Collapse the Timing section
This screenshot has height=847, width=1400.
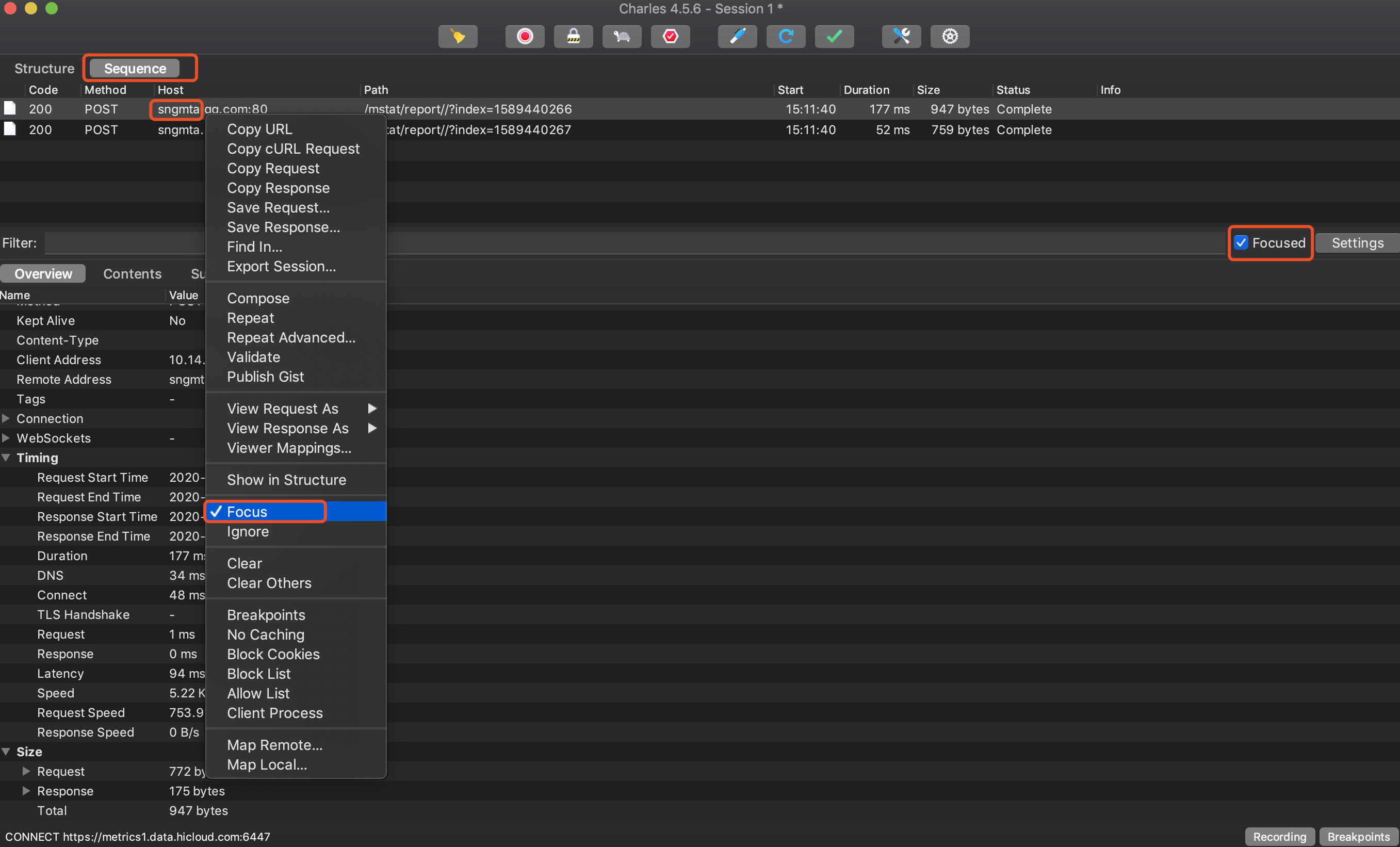coord(6,458)
